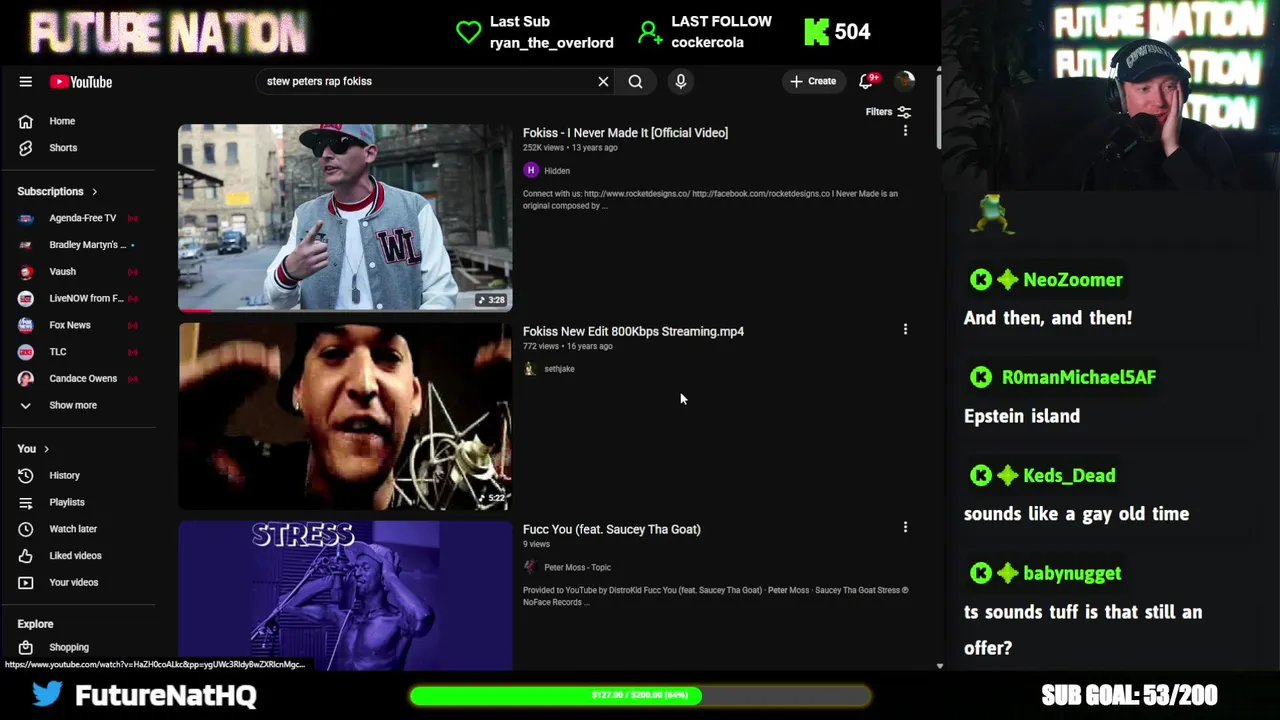Click the magnifier search button
The width and height of the screenshot is (1280, 720).
click(635, 82)
